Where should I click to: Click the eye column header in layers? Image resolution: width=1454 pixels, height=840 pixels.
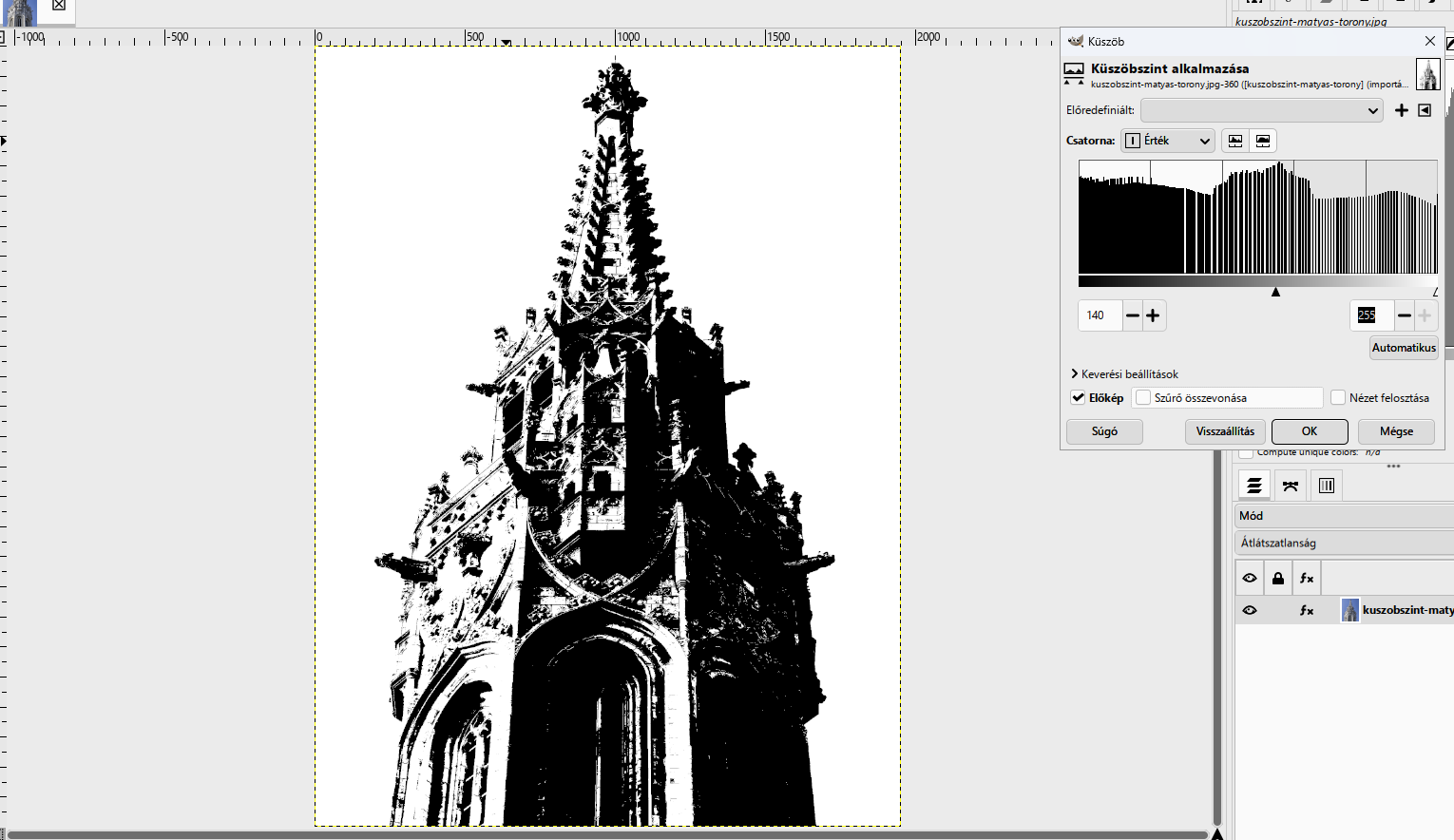(1250, 578)
